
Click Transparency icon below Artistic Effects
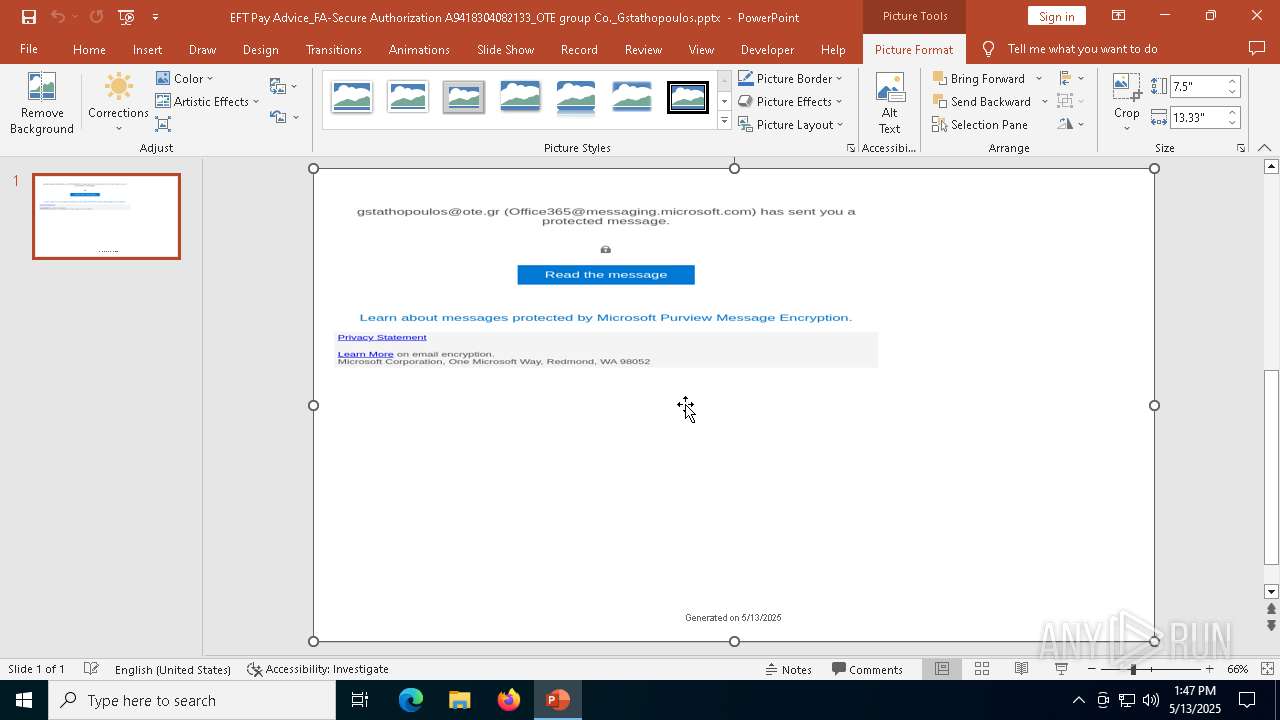click(163, 124)
